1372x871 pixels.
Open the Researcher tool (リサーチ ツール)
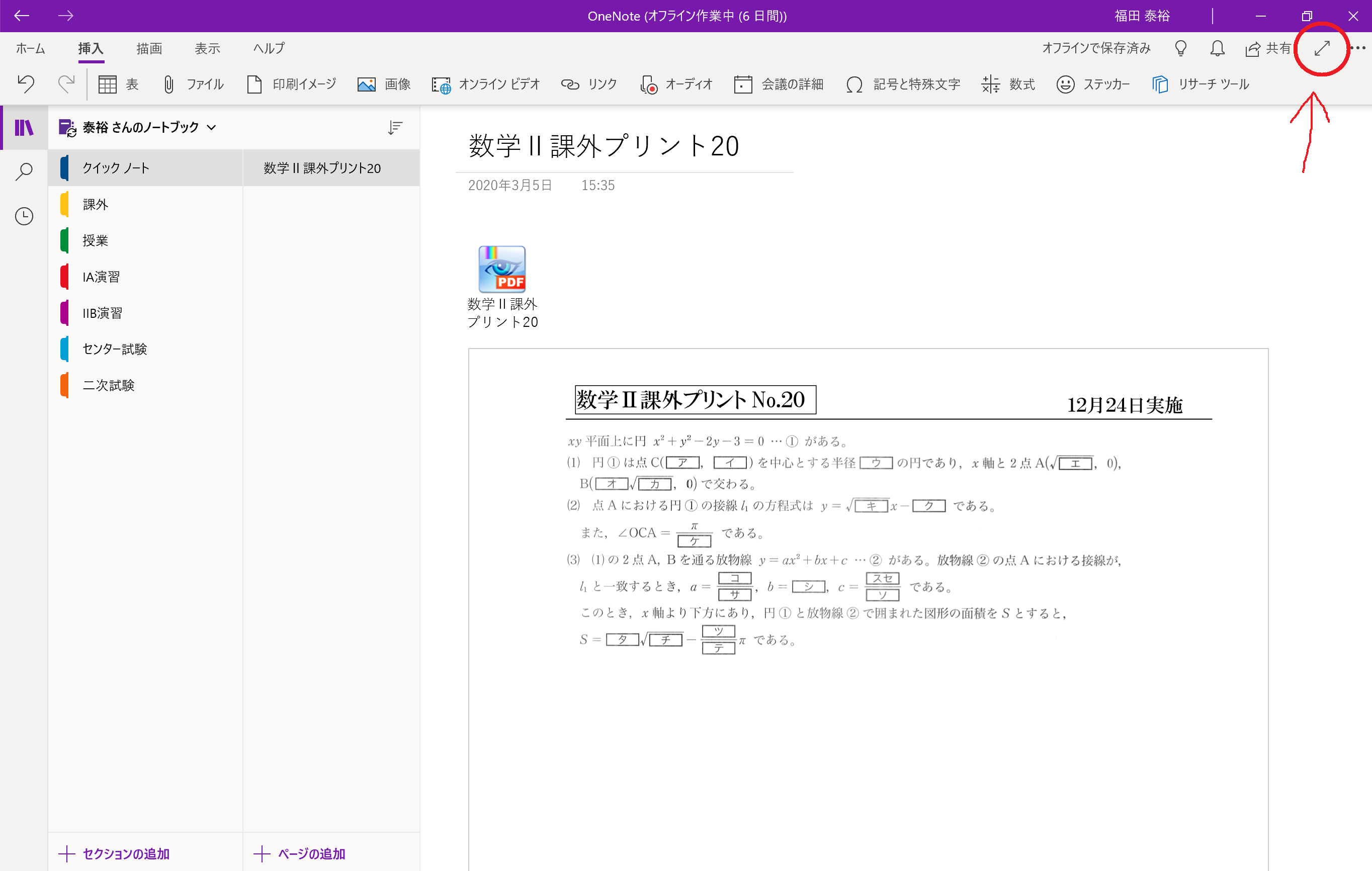tap(1200, 84)
